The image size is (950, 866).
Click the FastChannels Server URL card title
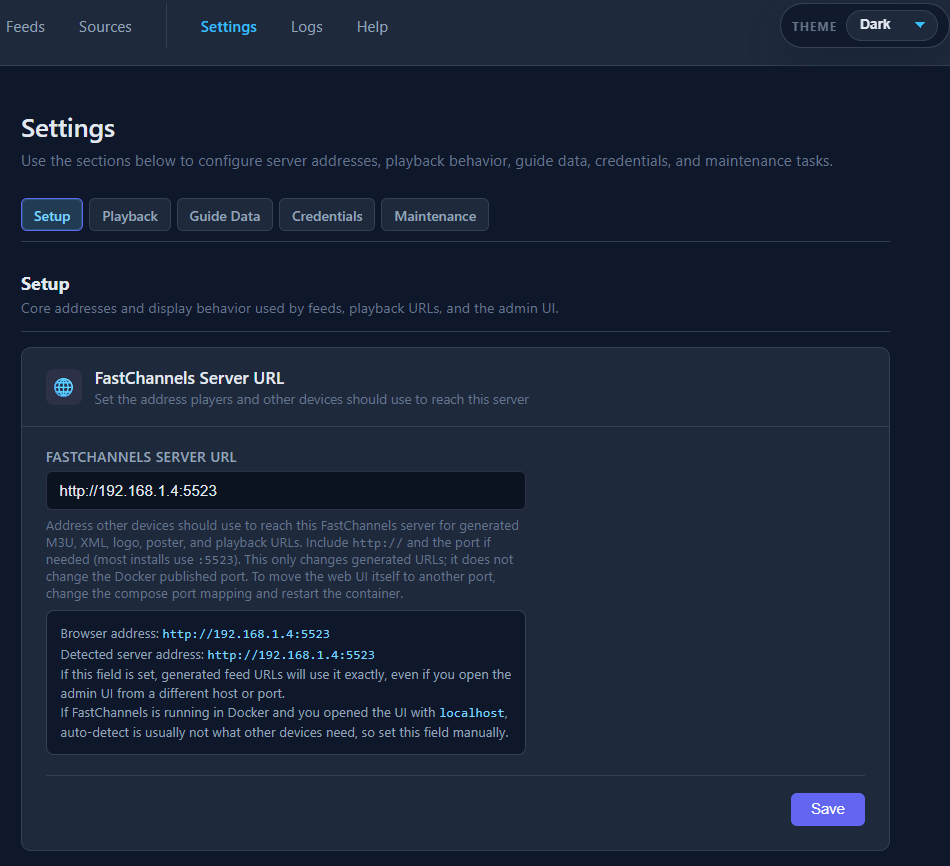coord(189,378)
